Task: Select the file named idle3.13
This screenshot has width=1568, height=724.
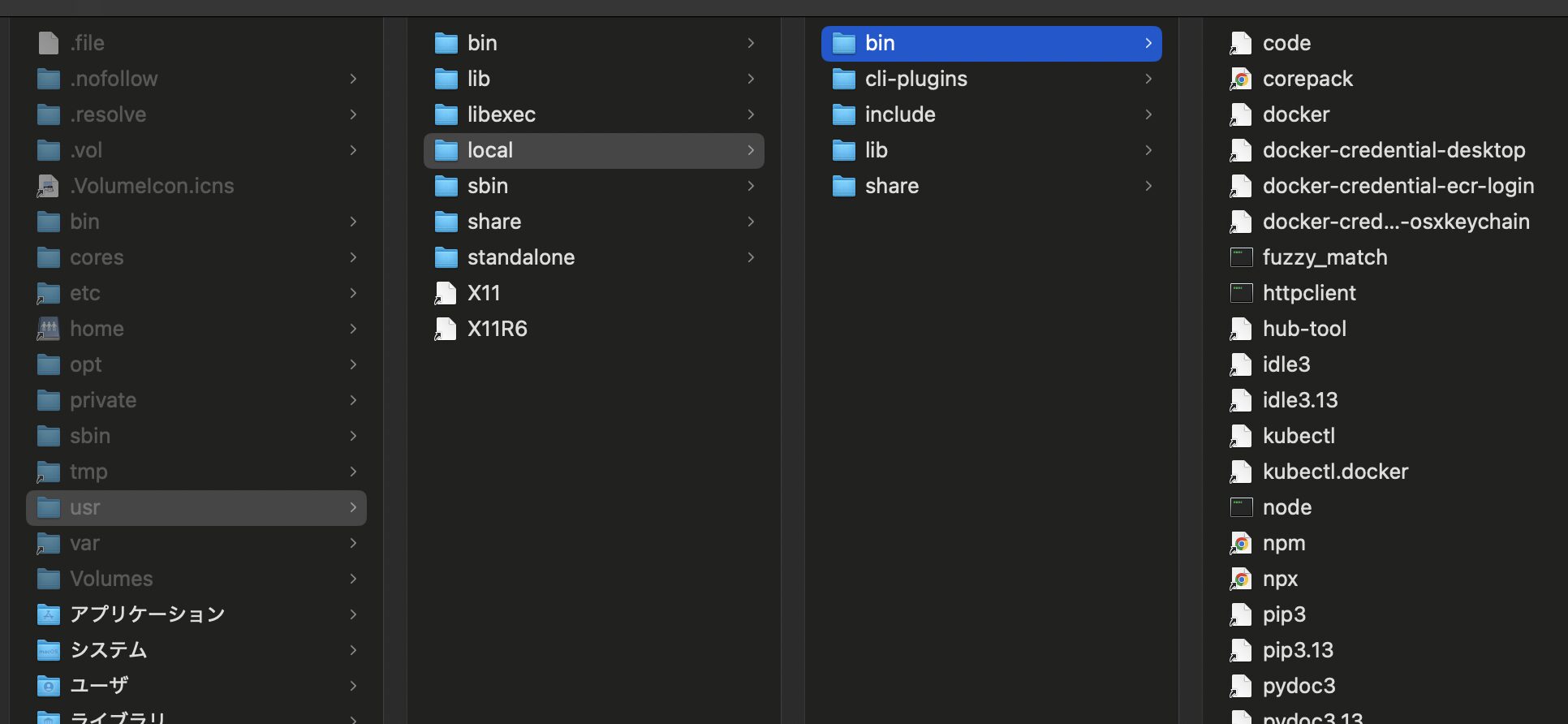Action: [x=1300, y=400]
